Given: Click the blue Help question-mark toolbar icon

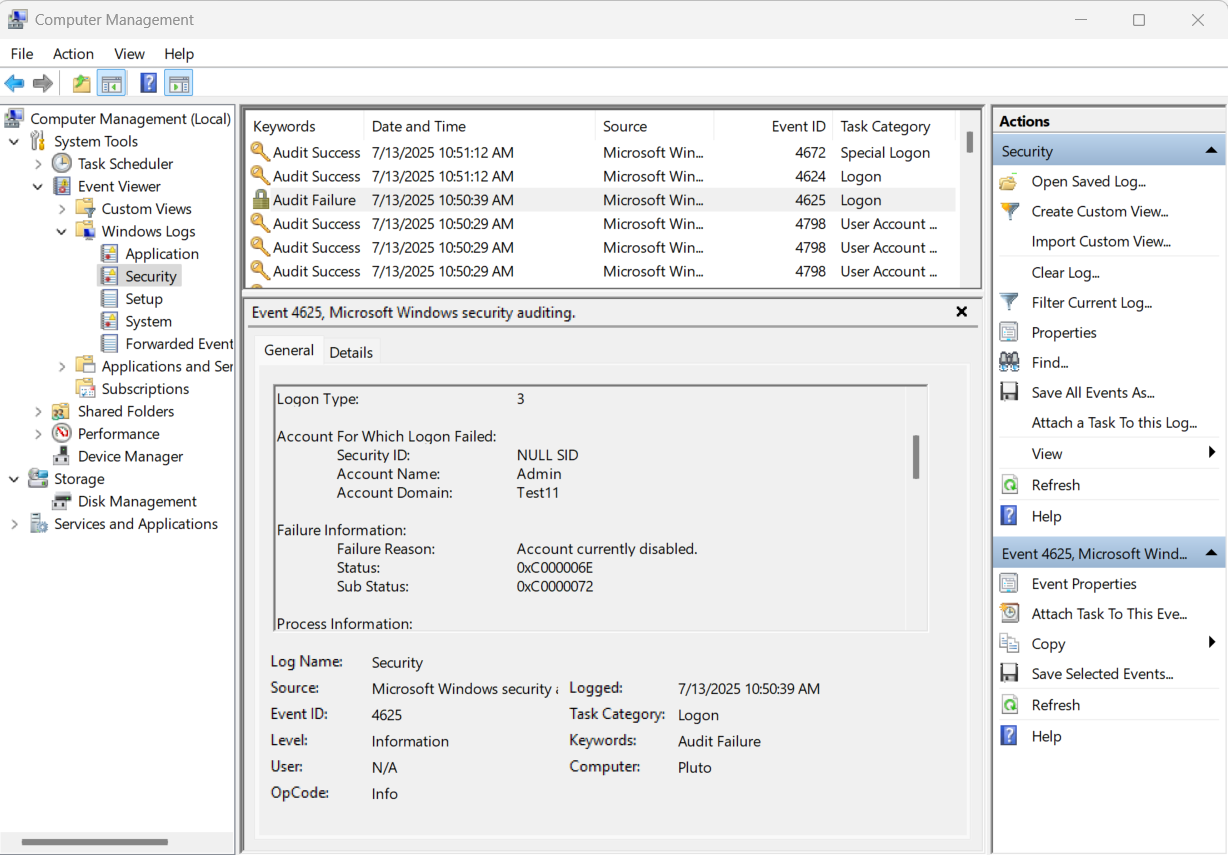Looking at the screenshot, I should 148,84.
